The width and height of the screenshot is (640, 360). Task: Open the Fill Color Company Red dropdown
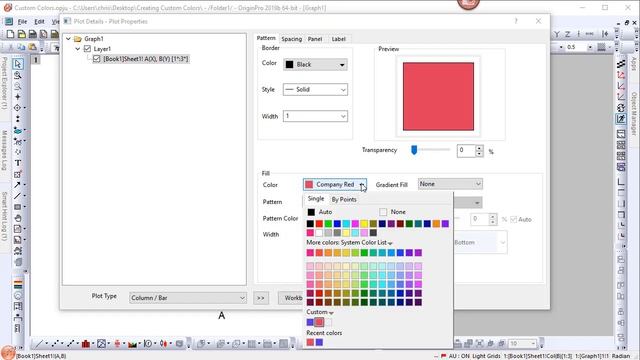pyautogui.click(x=335, y=184)
